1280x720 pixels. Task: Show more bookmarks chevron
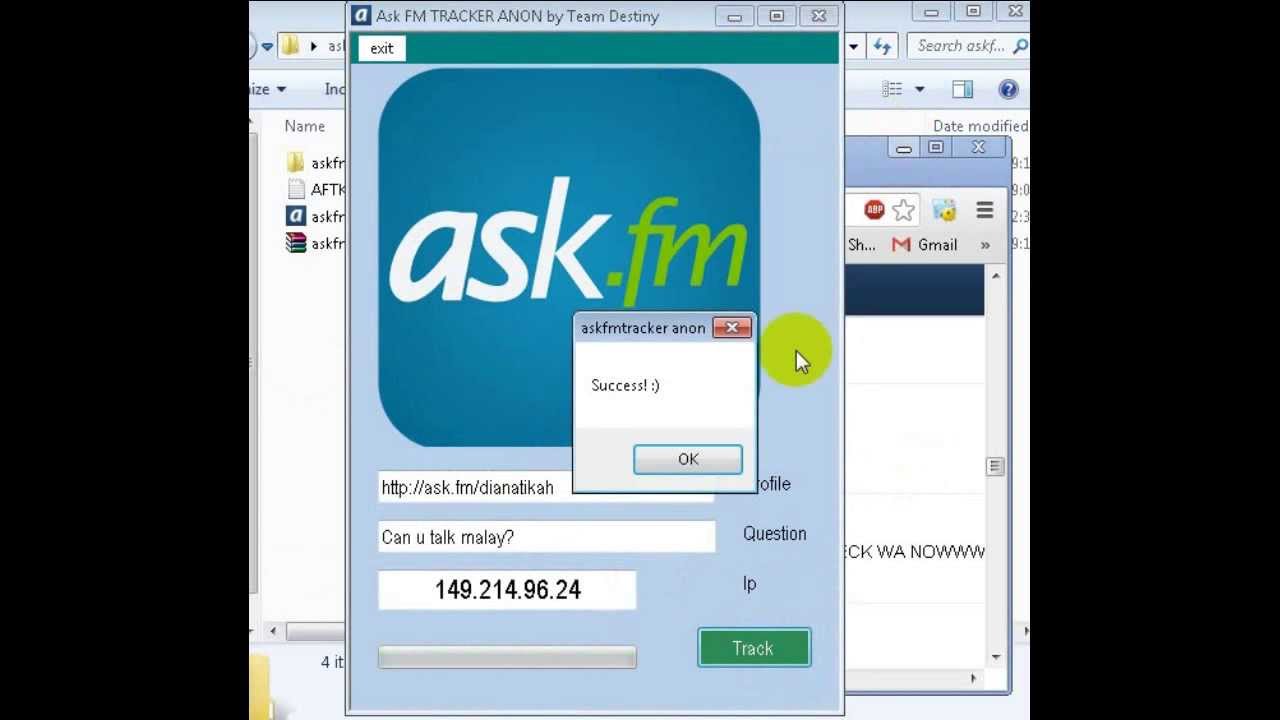click(x=985, y=245)
